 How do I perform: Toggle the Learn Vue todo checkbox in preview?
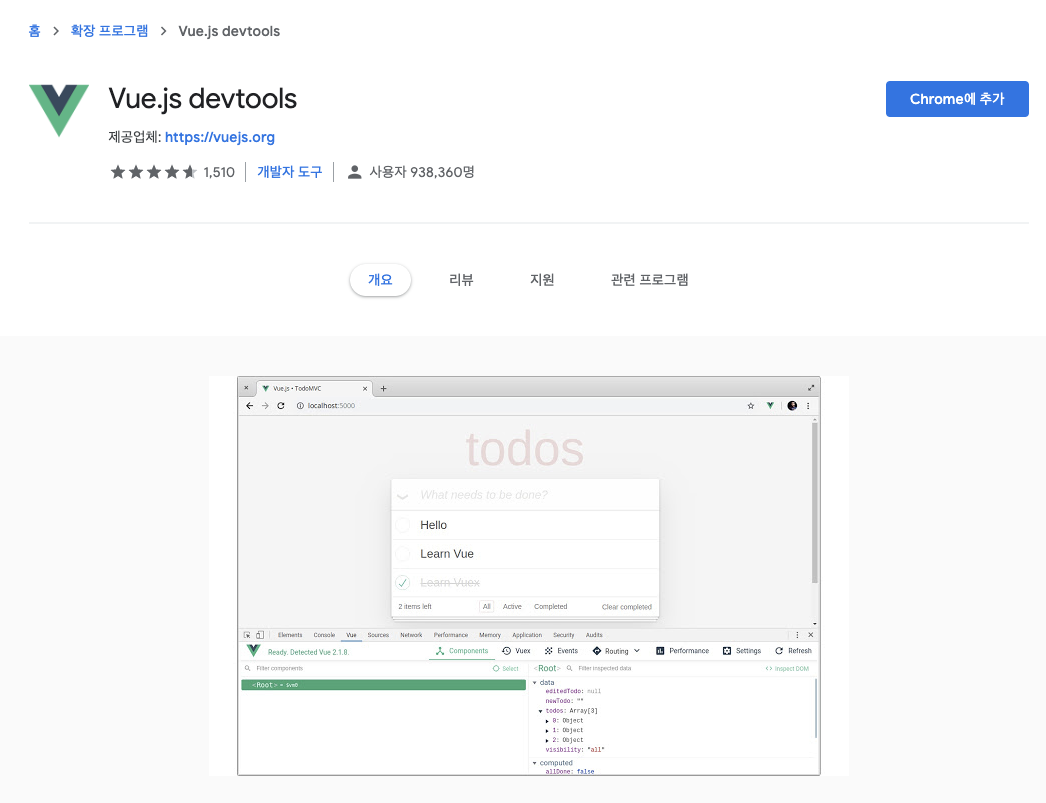[403, 554]
